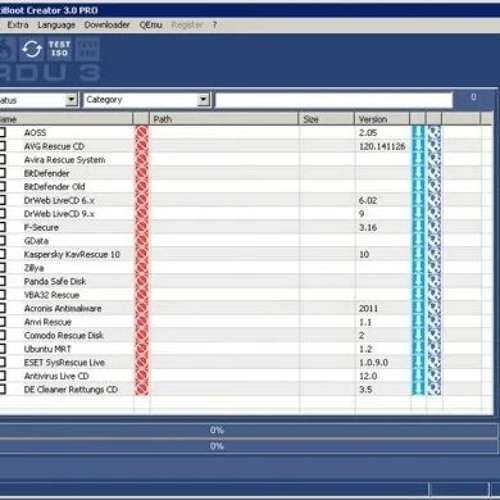Click the blue counter showing 0

473,97
